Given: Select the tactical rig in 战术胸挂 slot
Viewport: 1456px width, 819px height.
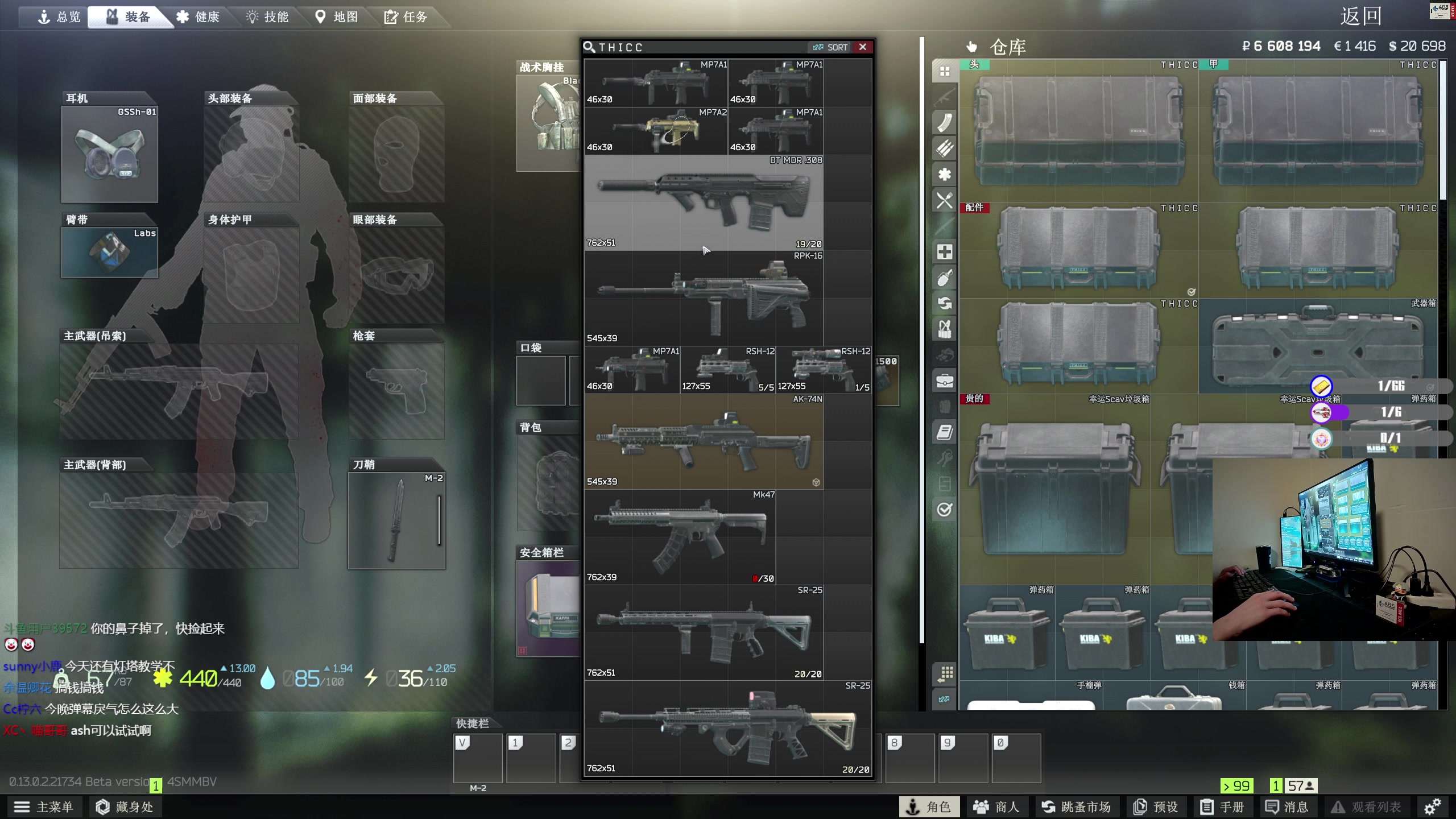Looking at the screenshot, I should tap(549, 123).
